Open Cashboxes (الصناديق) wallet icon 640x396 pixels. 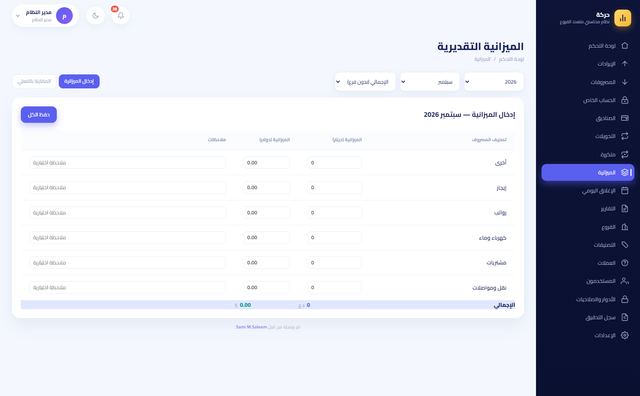click(624, 118)
